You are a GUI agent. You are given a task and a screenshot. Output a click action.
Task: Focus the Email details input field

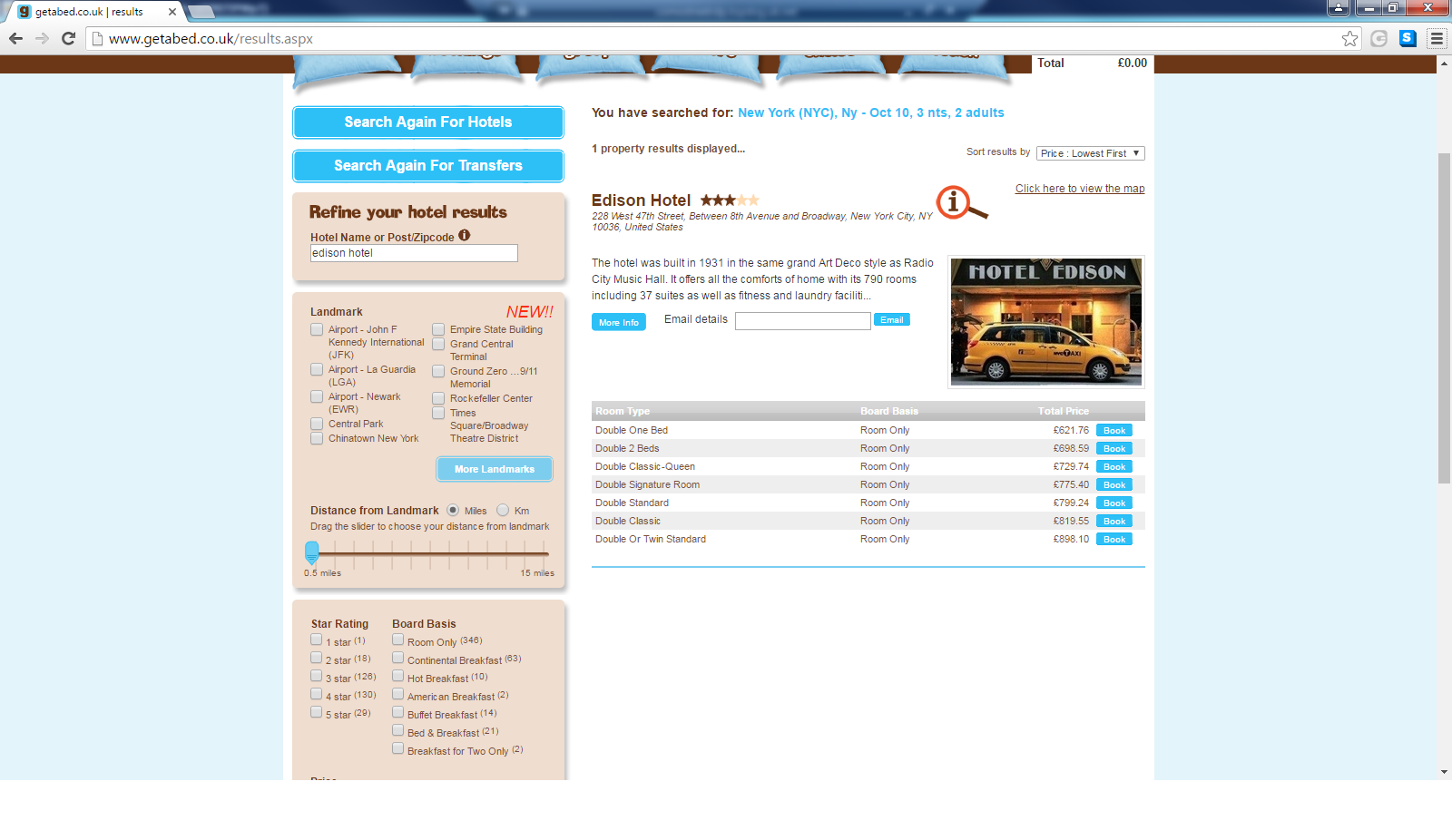pyautogui.click(x=803, y=321)
